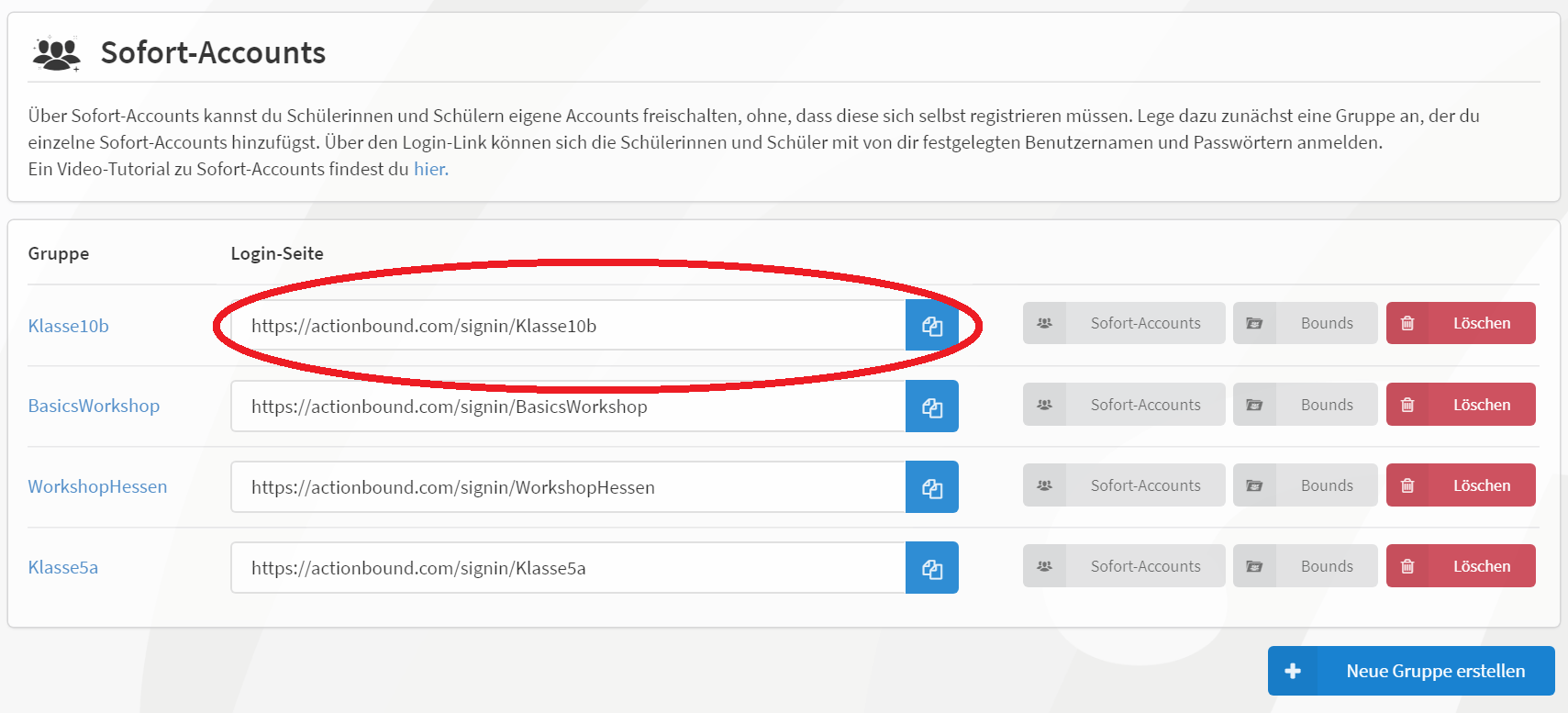
Task: Copy the Klasse10b login link
Action: (x=932, y=326)
